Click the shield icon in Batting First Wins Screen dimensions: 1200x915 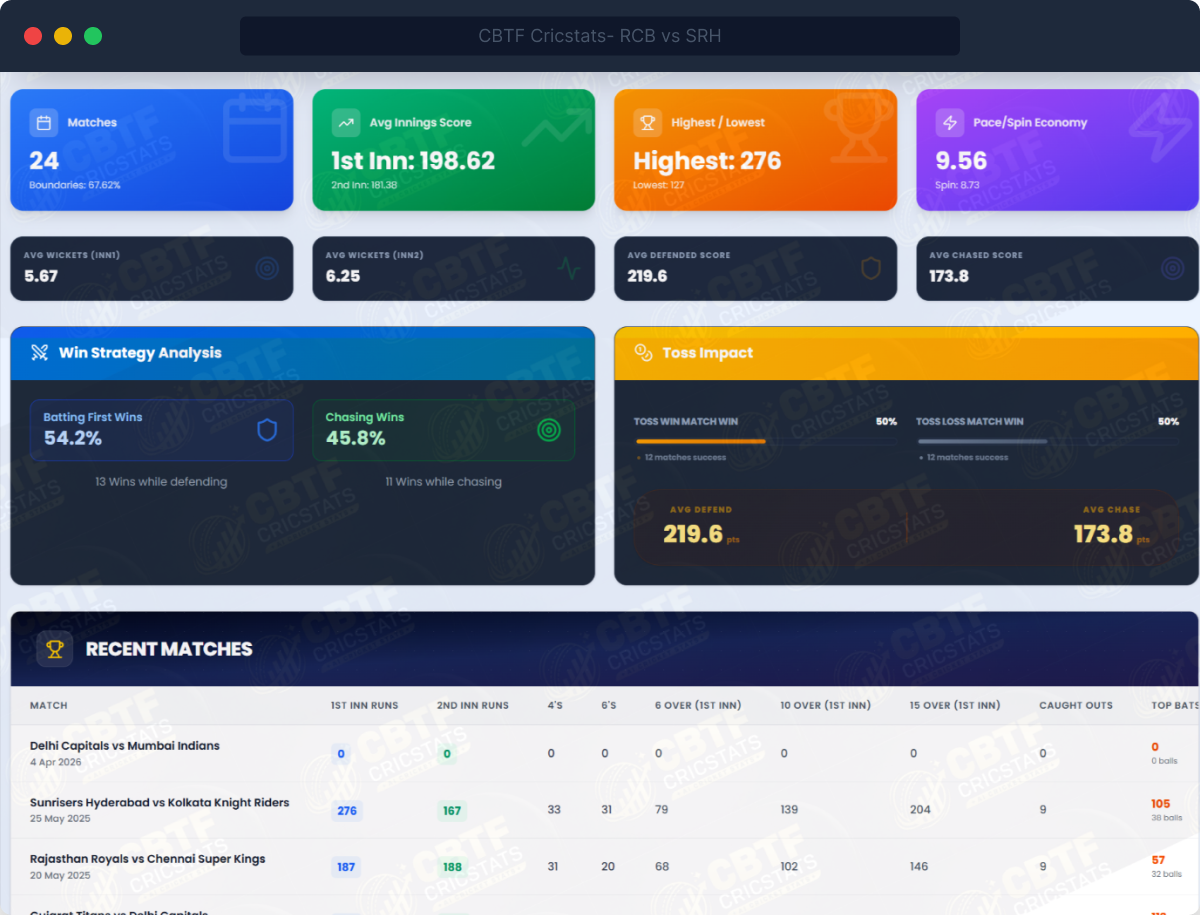[x=267, y=430]
